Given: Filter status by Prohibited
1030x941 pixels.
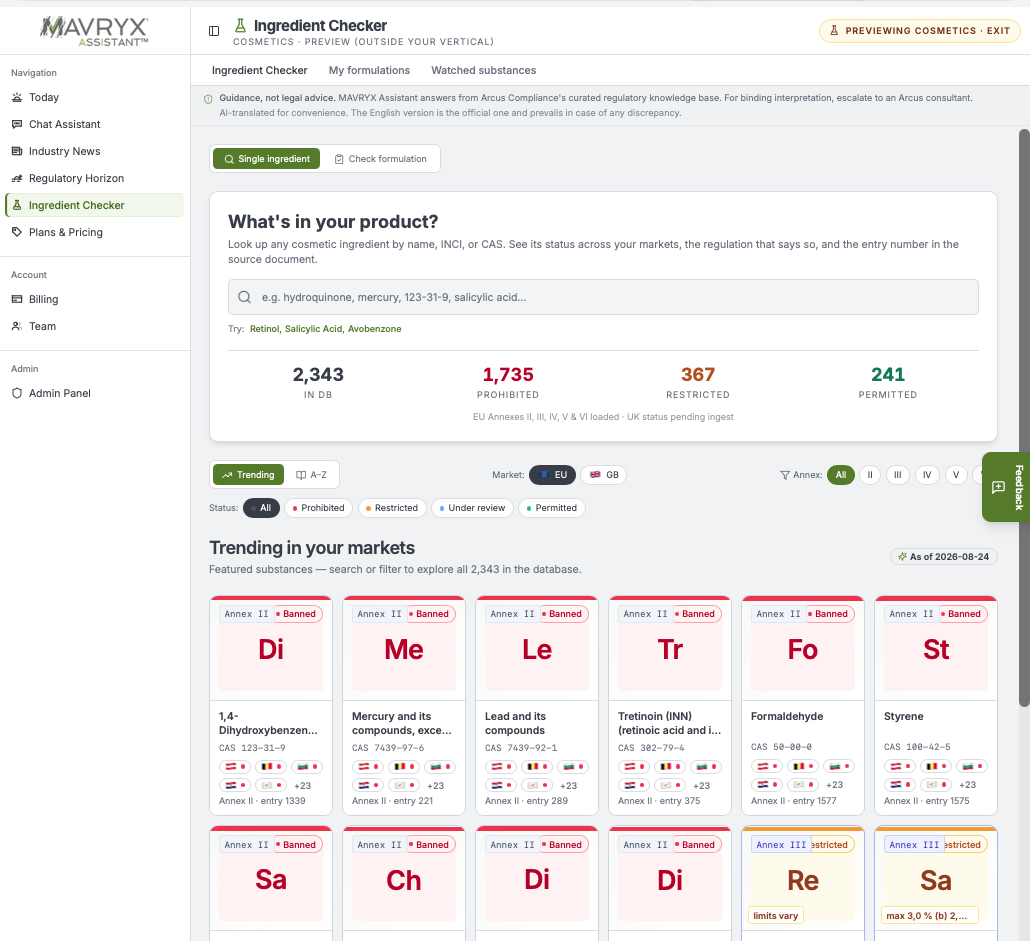Looking at the screenshot, I should tap(319, 508).
